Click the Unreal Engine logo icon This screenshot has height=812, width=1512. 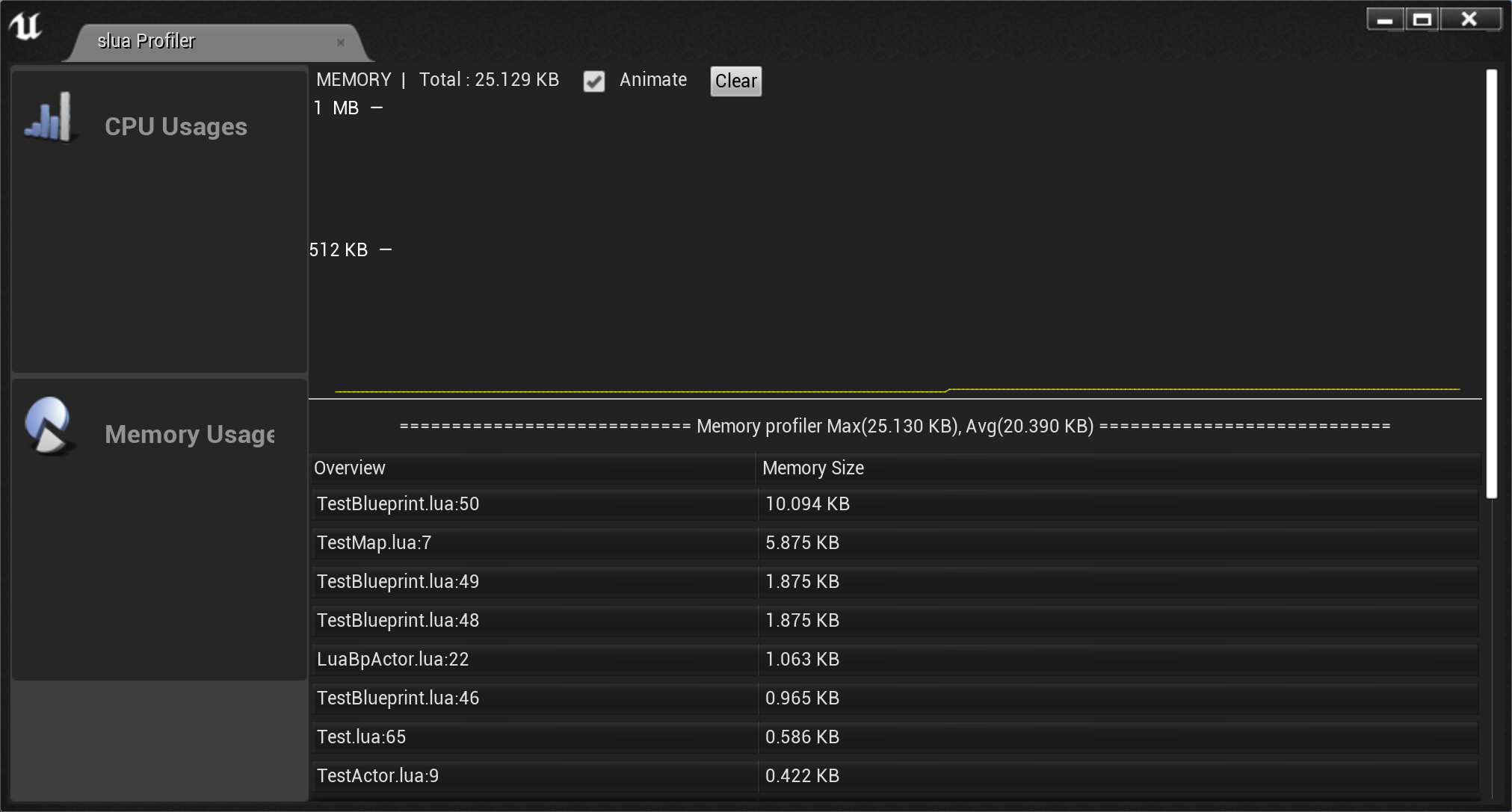[25, 27]
